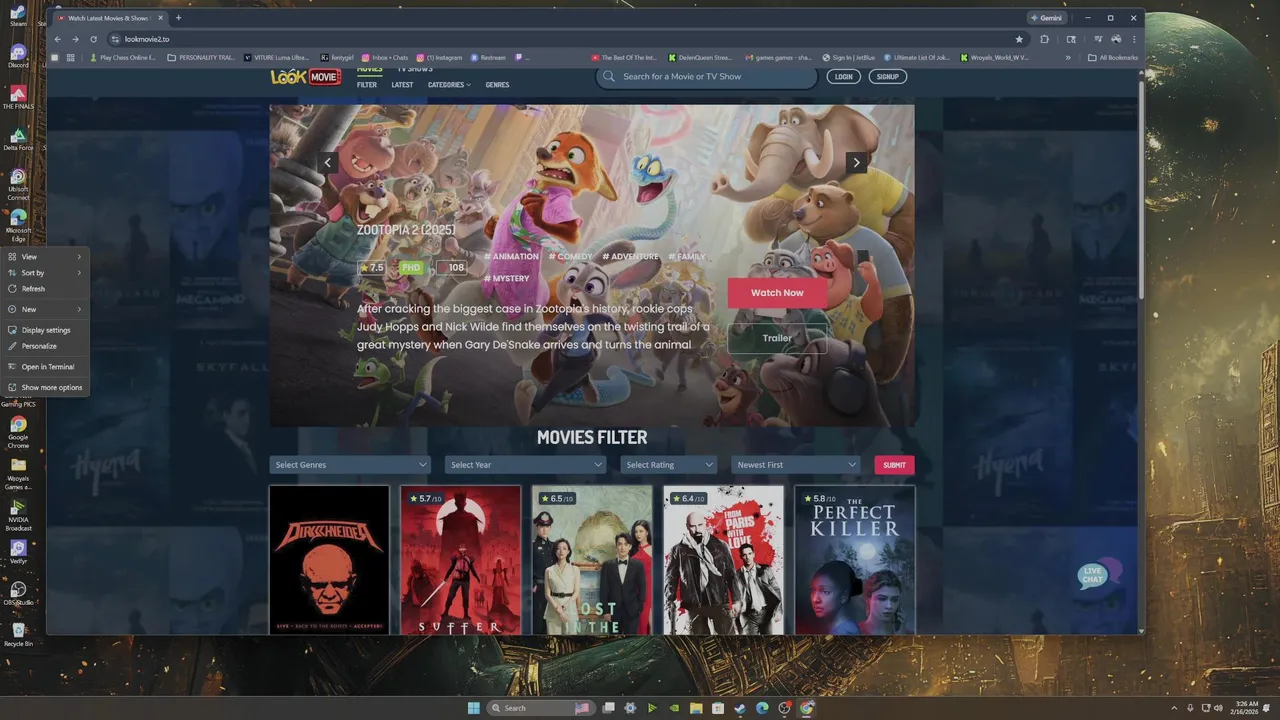Expand the New submenu
Viewport: 1280px width, 720px height.
coord(45,309)
